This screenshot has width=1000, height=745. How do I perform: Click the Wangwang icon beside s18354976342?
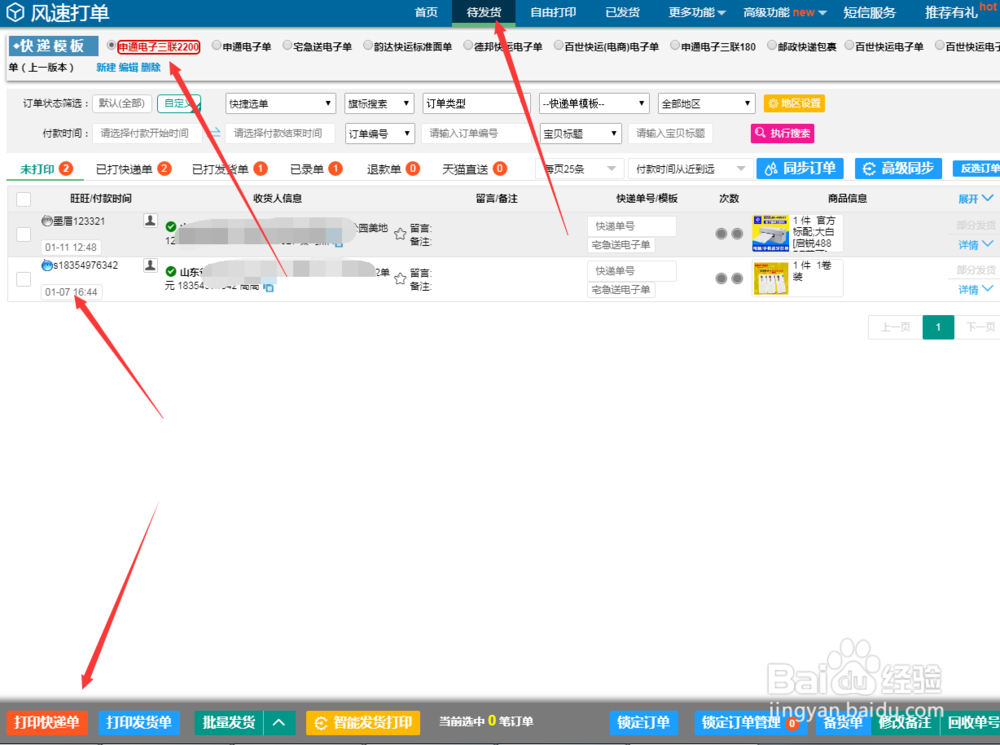click(47, 265)
